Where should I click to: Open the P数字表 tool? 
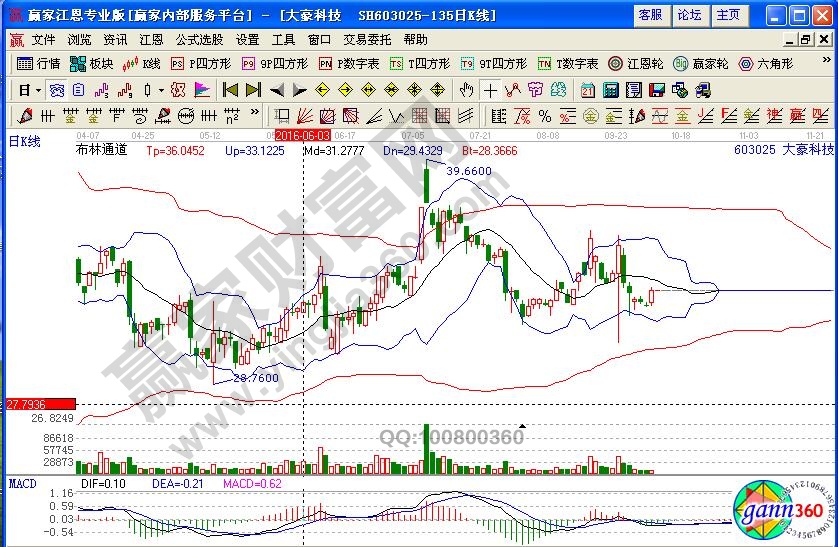pos(348,64)
